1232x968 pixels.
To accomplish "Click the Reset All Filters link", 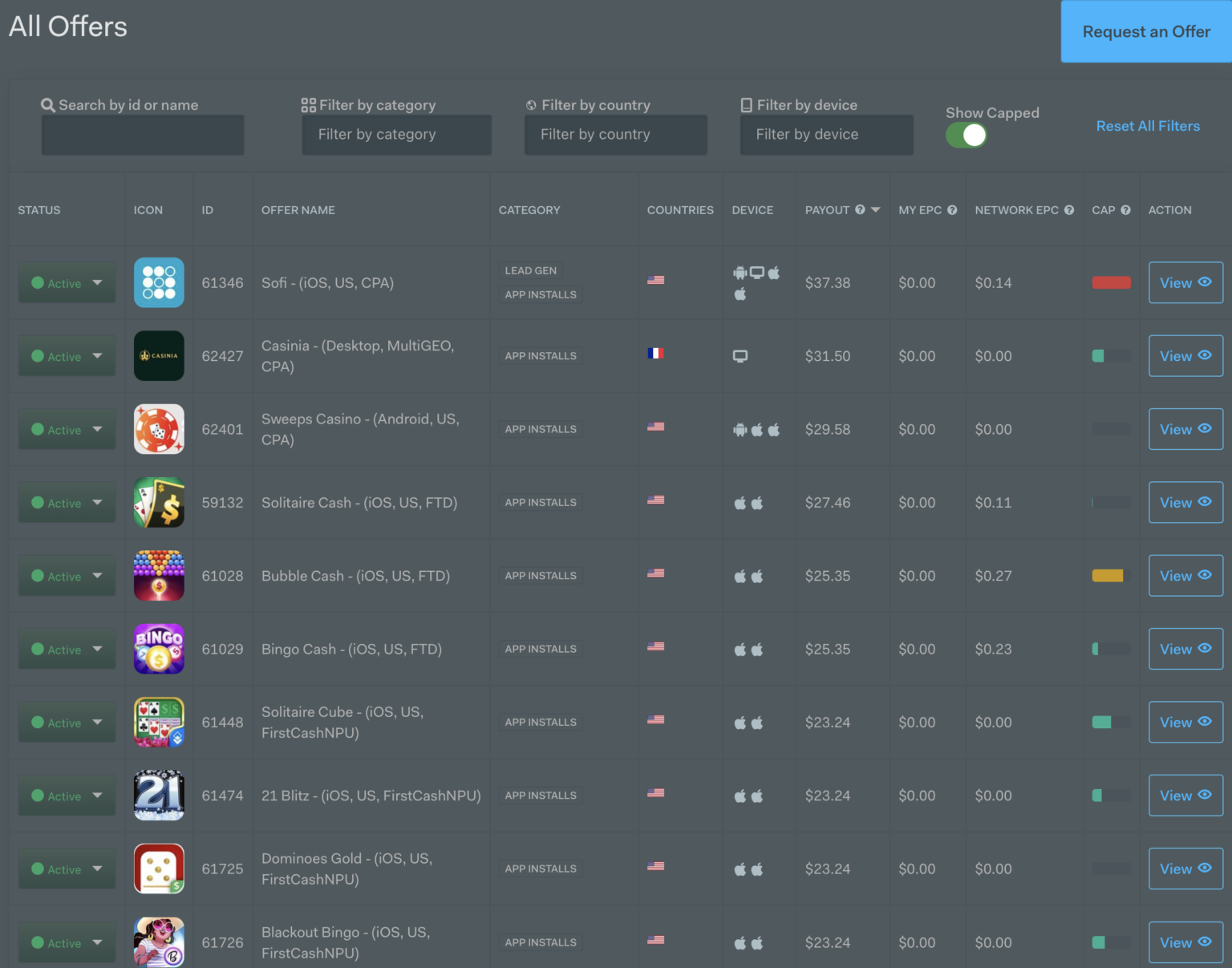I will click(1148, 126).
